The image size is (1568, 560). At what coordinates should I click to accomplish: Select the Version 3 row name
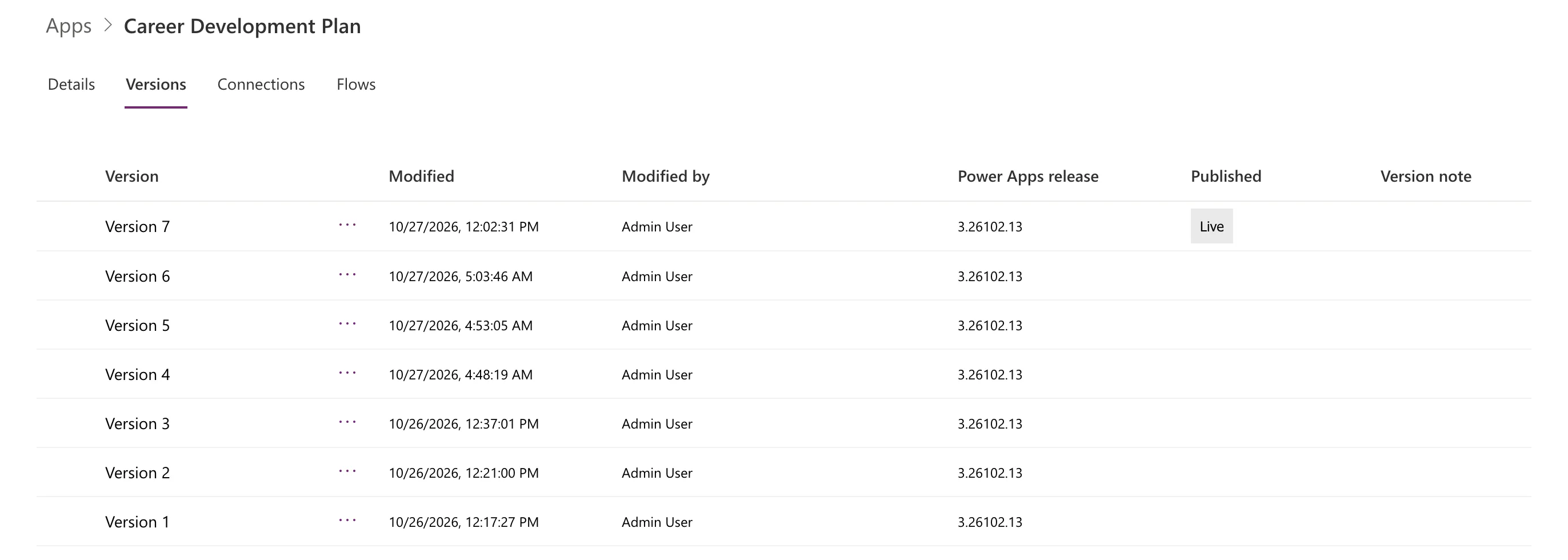pyautogui.click(x=138, y=423)
